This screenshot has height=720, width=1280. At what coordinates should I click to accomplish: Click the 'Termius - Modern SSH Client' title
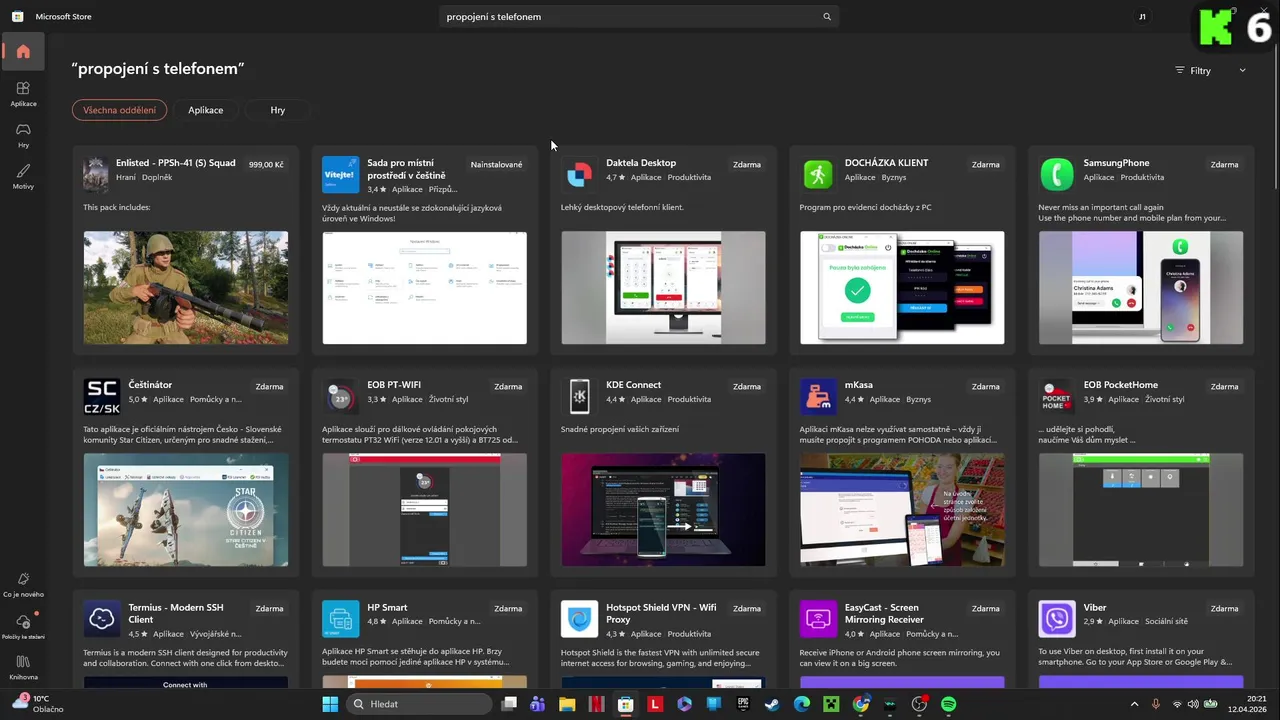175,613
